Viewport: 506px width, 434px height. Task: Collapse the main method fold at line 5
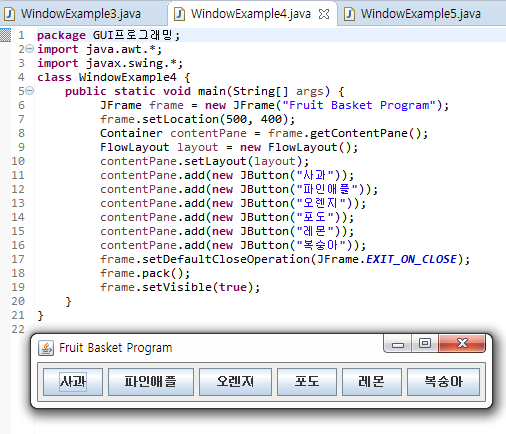[30, 91]
